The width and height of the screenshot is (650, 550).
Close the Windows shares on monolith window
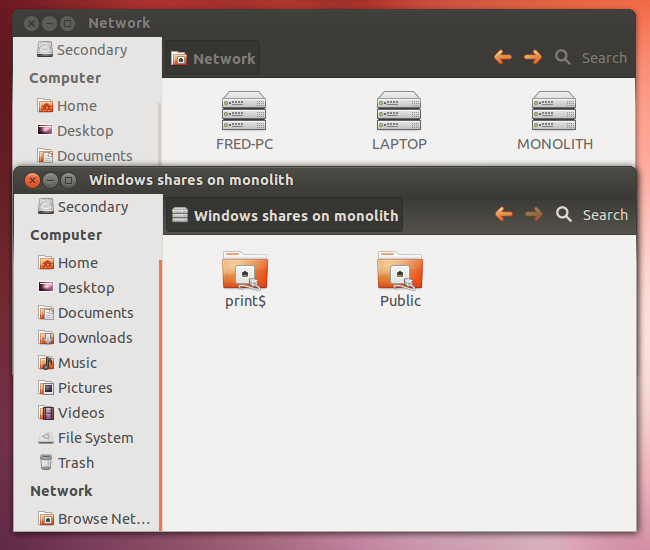coord(32,180)
